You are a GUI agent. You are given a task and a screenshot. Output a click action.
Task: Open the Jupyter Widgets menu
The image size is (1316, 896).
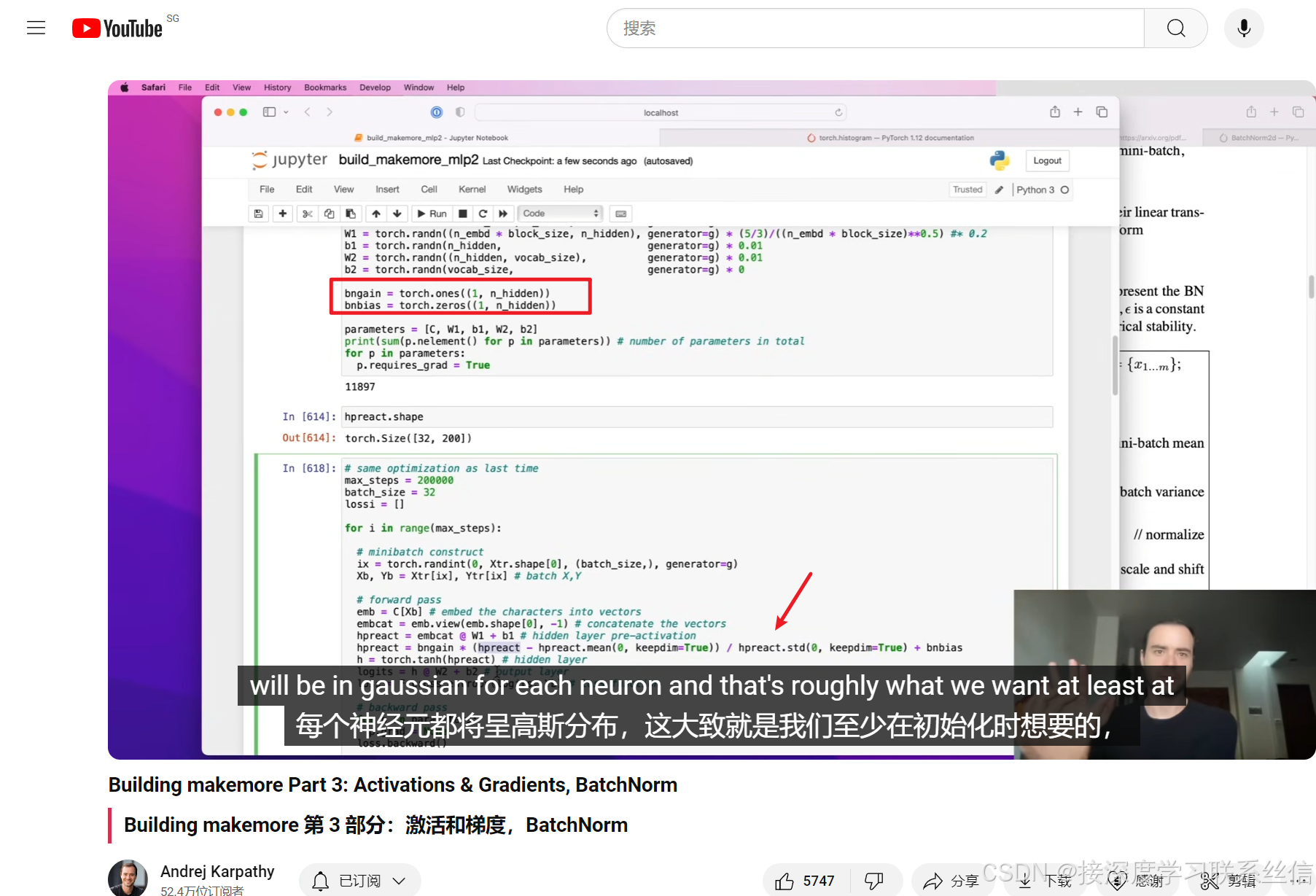(524, 190)
